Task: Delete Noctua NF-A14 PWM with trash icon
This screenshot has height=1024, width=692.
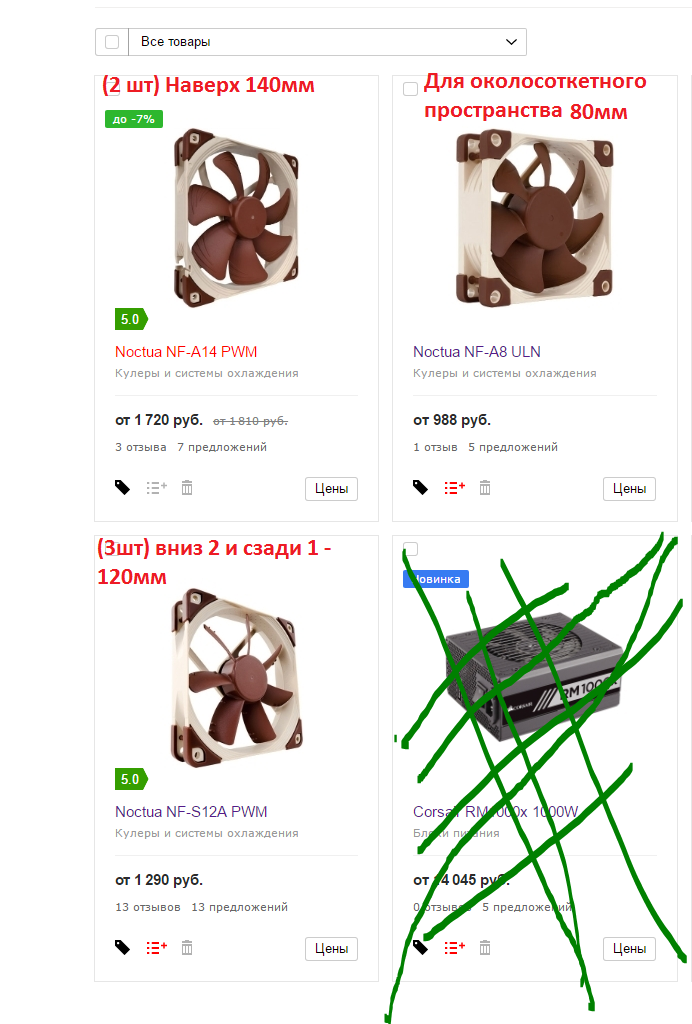Action: pyautogui.click(x=187, y=487)
